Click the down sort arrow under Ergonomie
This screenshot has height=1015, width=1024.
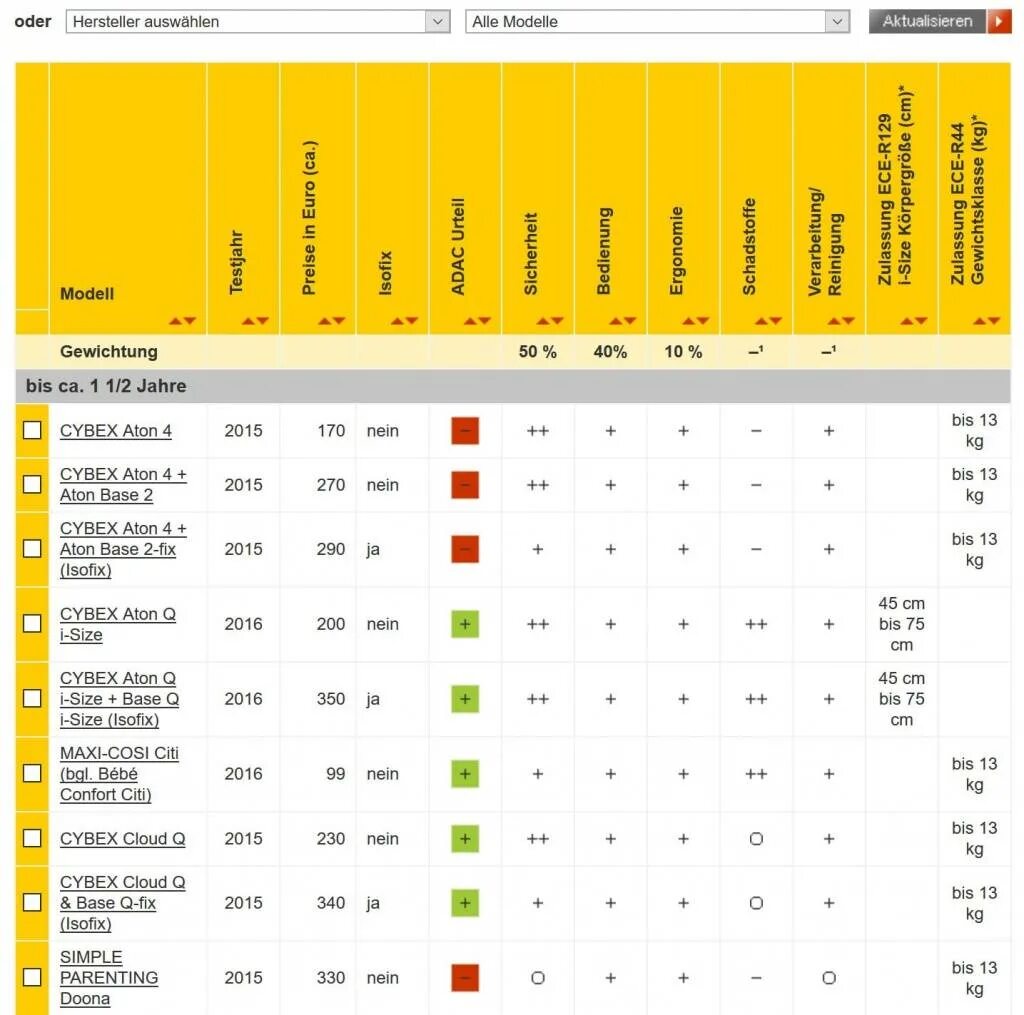pyautogui.click(x=703, y=321)
